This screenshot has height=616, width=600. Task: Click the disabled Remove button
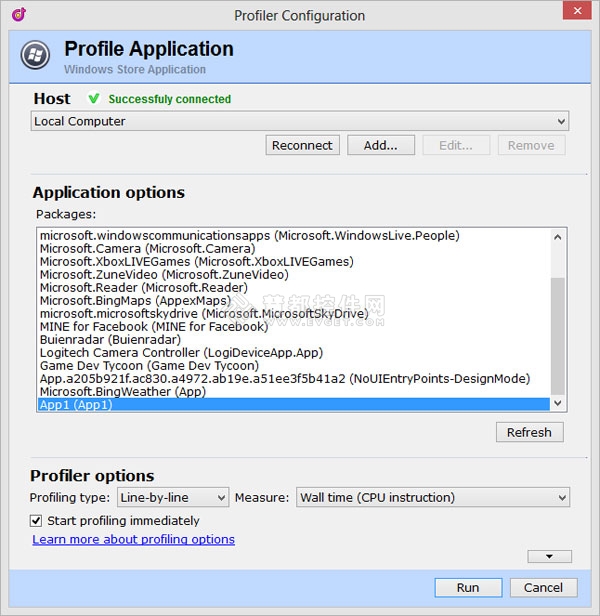click(x=531, y=145)
